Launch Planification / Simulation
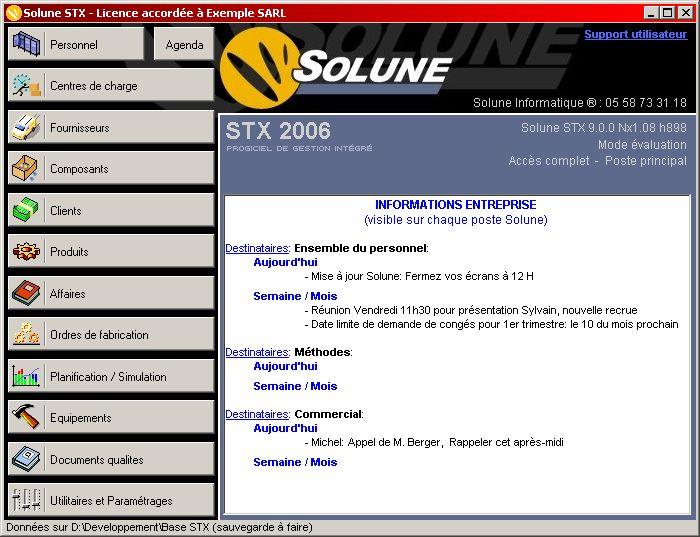The height and width of the screenshot is (537, 700). click(111, 376)
